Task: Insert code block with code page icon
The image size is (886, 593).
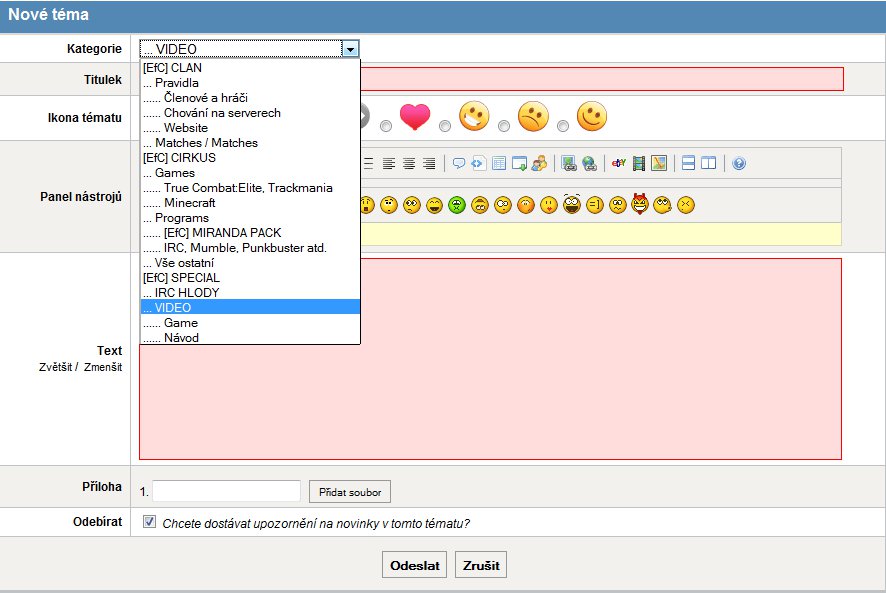Action: point(479,164)
